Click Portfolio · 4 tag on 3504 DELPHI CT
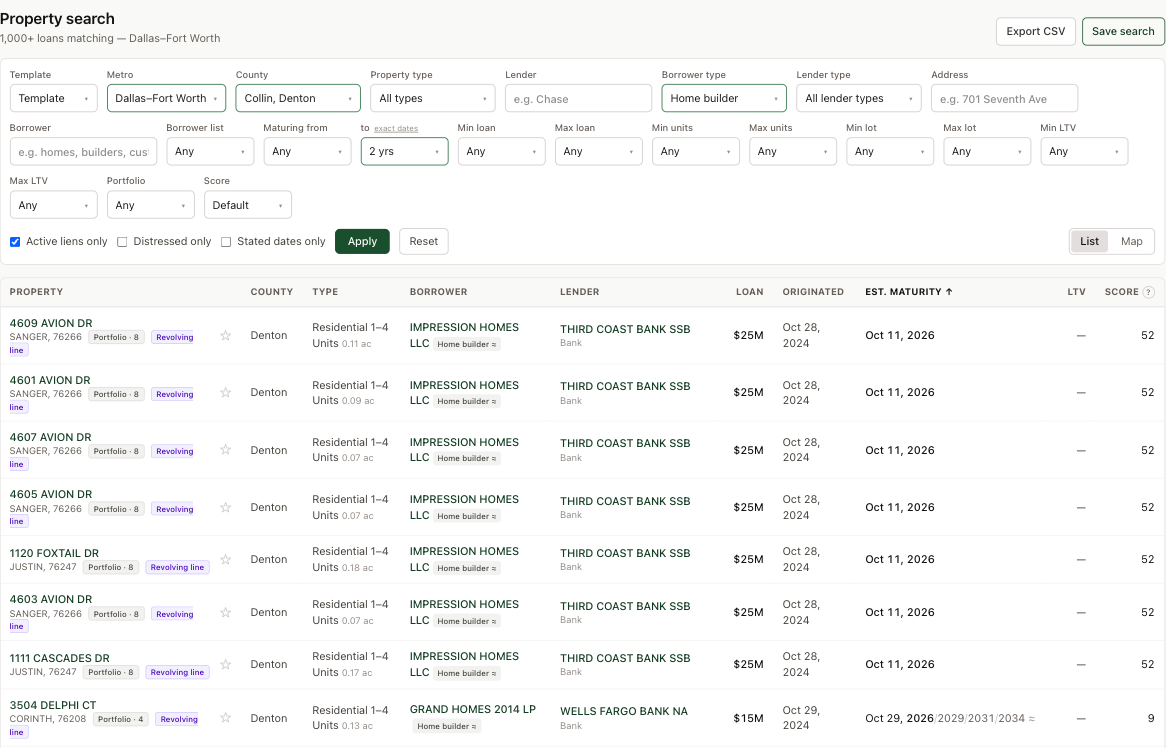Image resolution: width=1166 pixels, height=748 pixels. [x=120, y=719]
